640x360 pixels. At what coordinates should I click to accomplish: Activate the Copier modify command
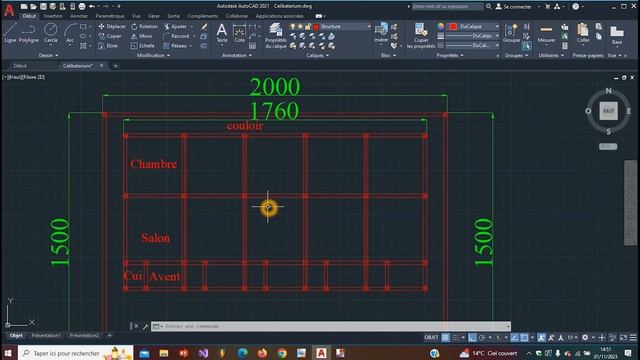click(110, 36)
